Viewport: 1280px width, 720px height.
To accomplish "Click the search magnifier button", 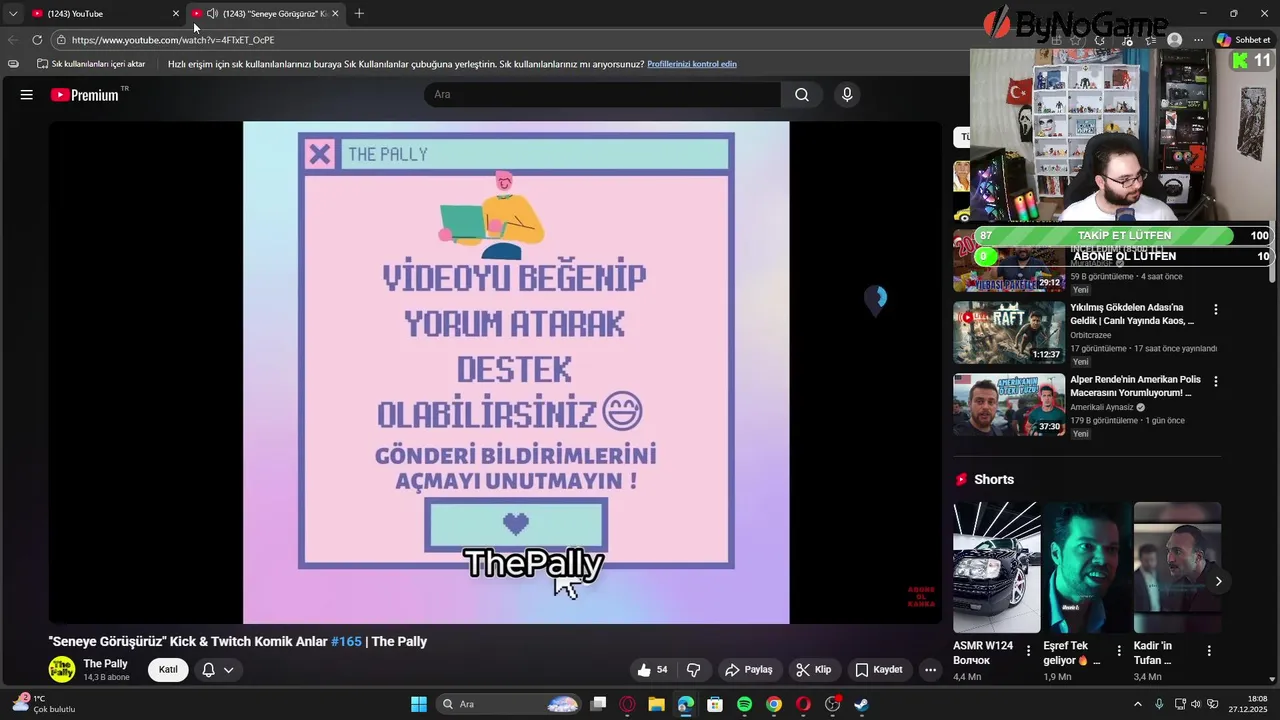I will coord(802,95).
